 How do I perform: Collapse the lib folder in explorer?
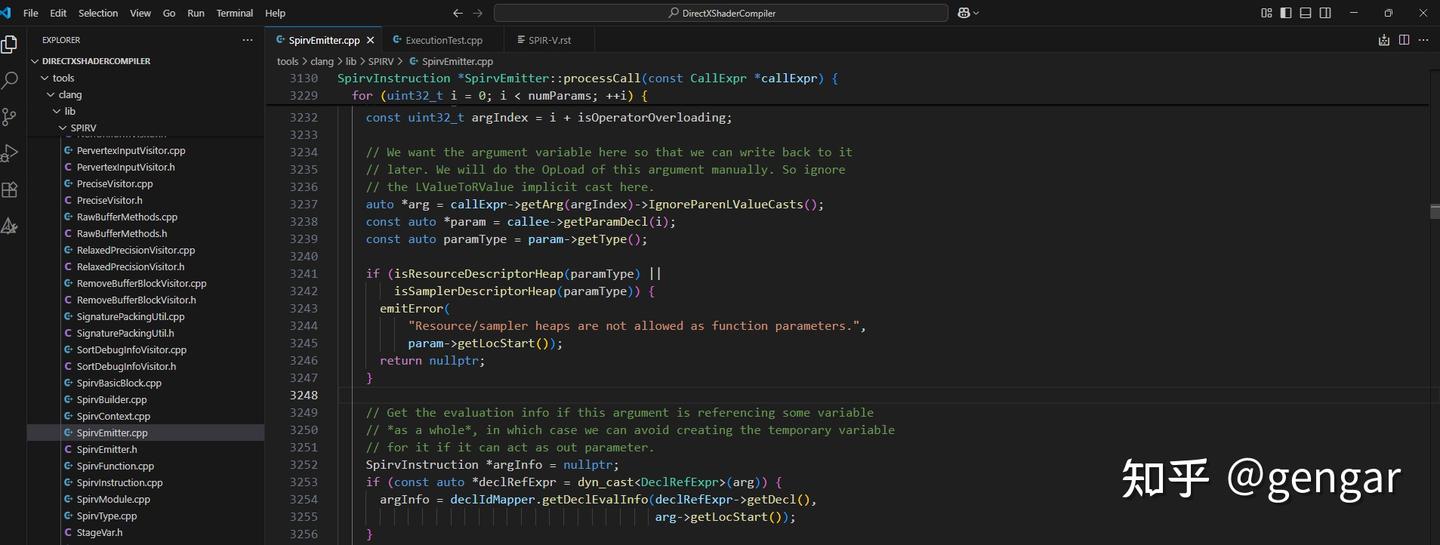(x=70, y=111)
